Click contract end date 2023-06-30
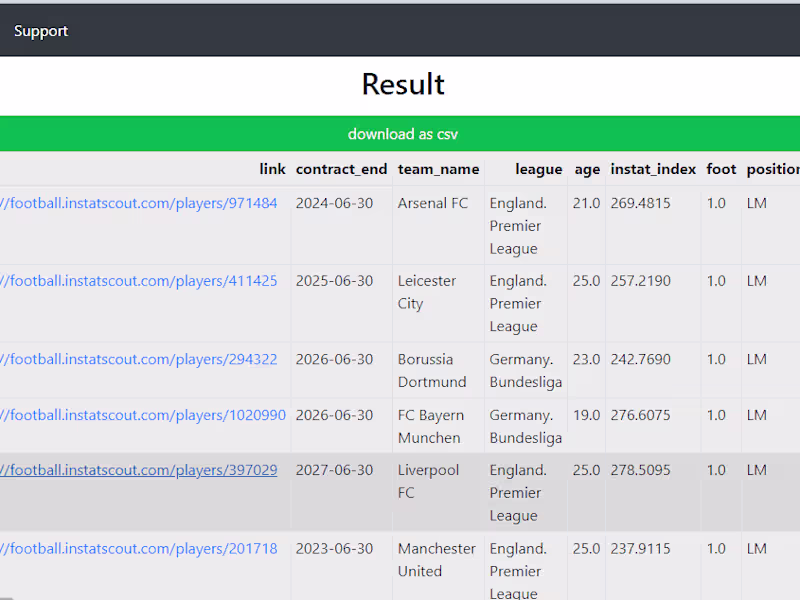Image resolution: width=800 pixels, height=600 pixels. pos(334,548)
